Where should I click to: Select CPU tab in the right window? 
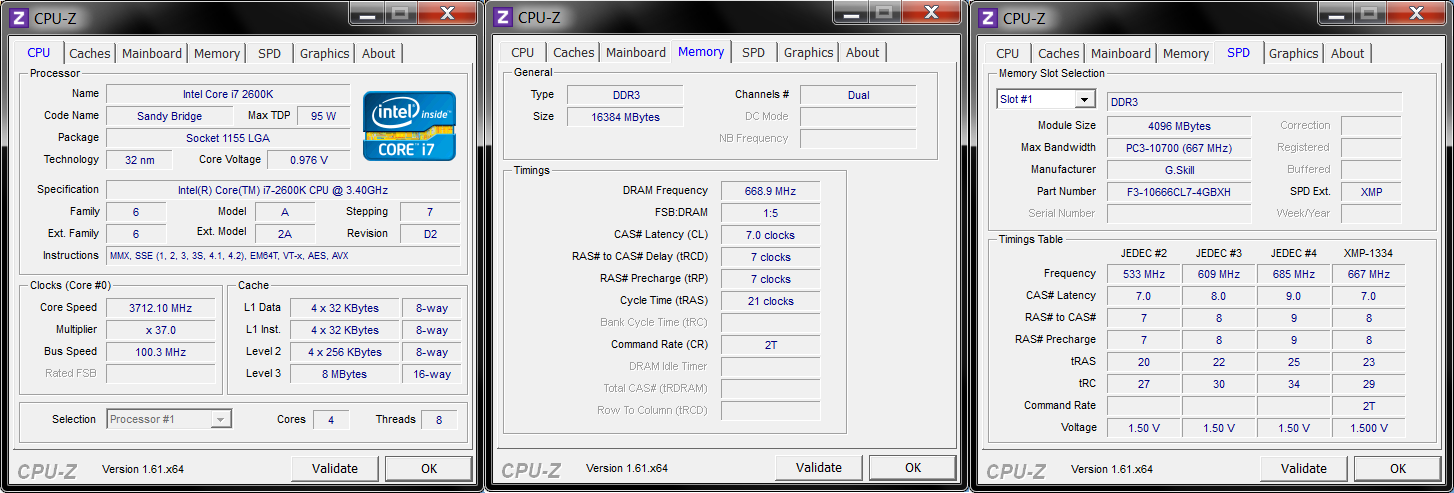click(1008, 54)
